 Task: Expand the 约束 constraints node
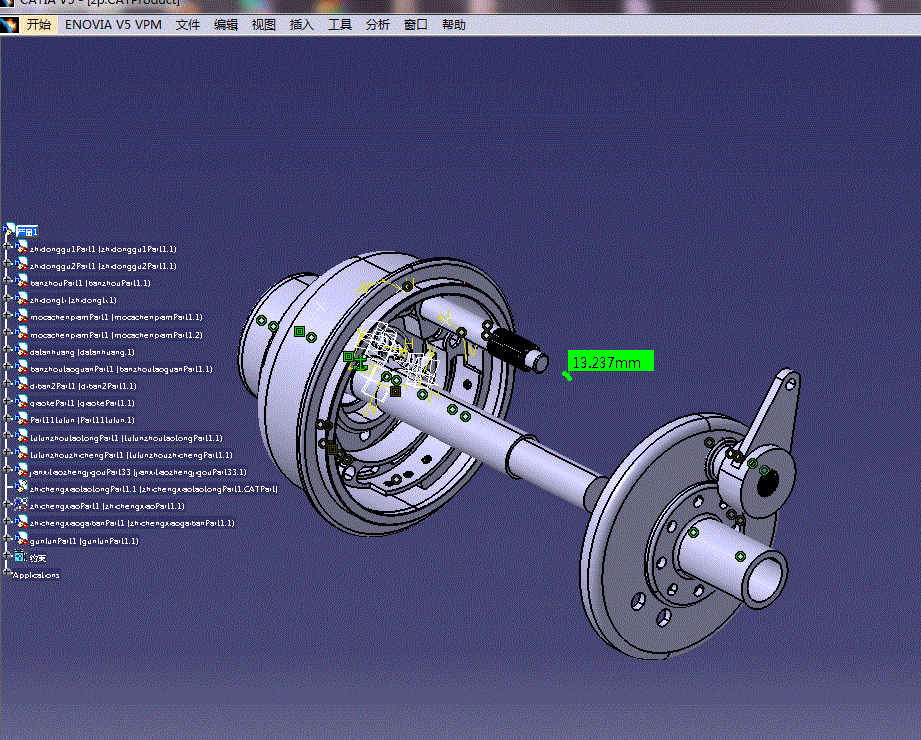pos(7,554)
